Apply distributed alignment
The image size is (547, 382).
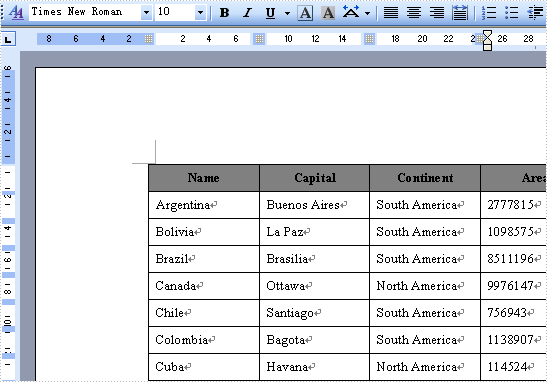pos(460,13)
